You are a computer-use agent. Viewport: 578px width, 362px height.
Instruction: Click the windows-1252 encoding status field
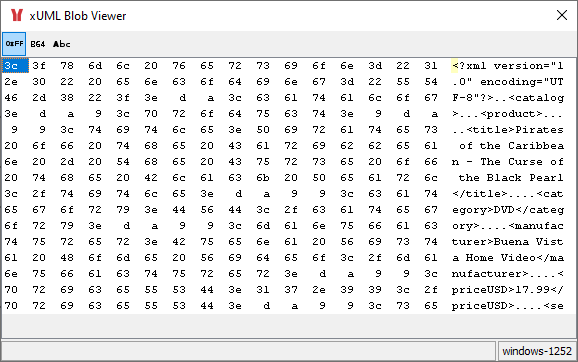coord(537,351)
